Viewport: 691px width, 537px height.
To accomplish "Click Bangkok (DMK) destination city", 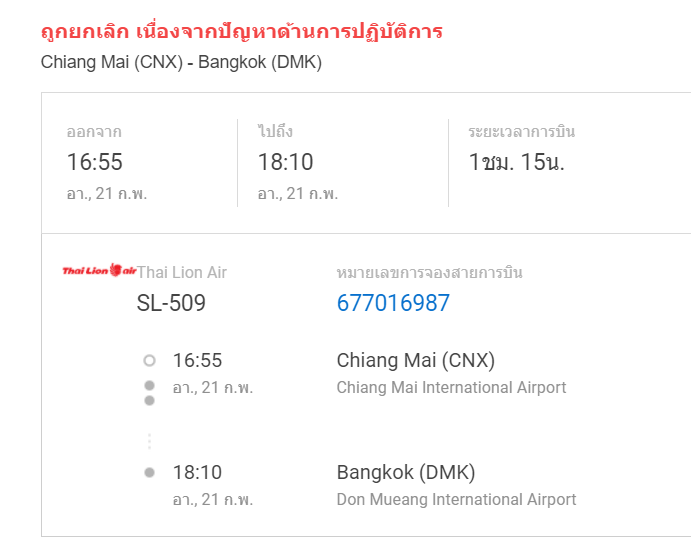I will [406, 472].
